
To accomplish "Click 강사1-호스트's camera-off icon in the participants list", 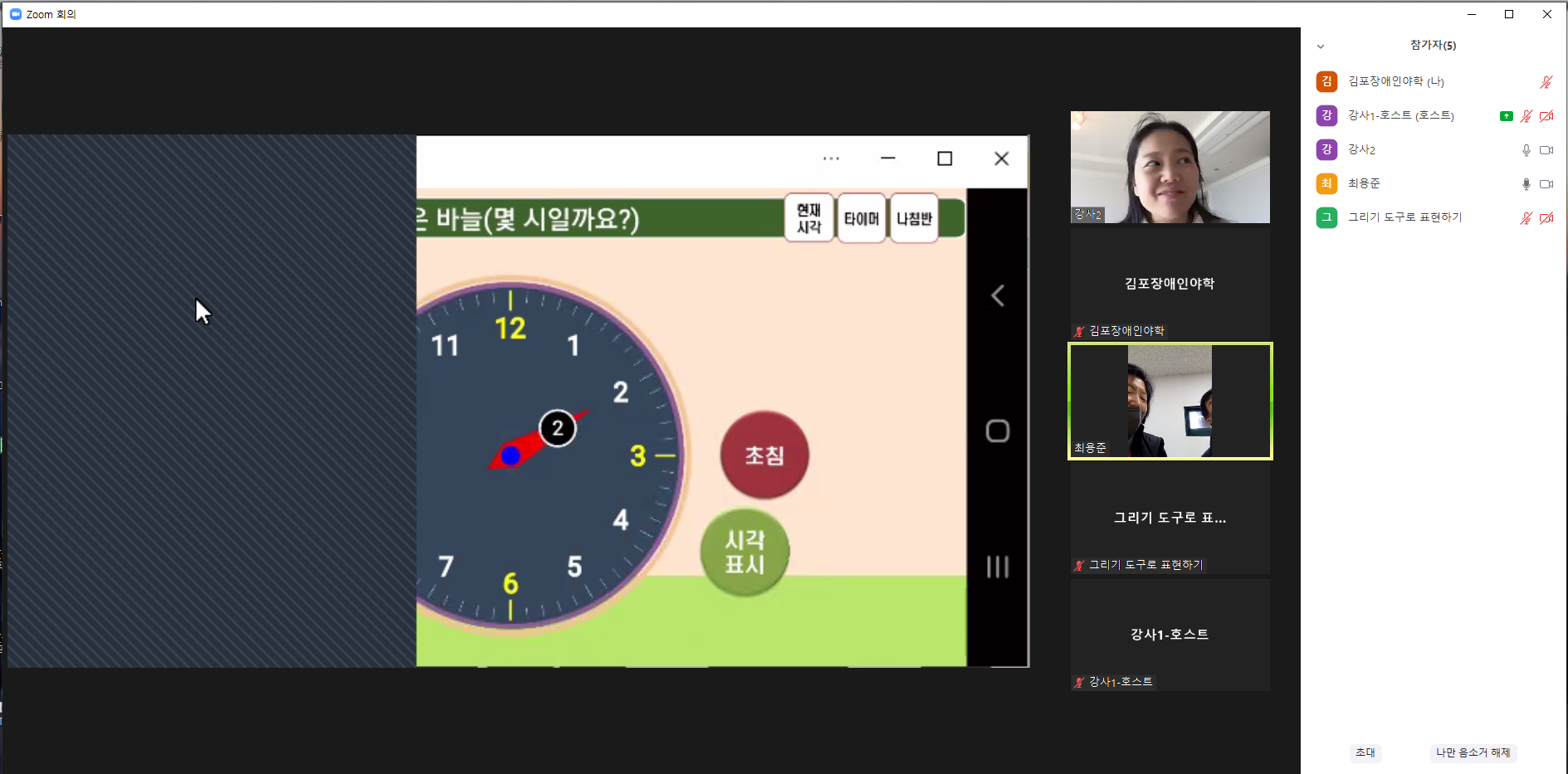I will [x=1546, y=116].
